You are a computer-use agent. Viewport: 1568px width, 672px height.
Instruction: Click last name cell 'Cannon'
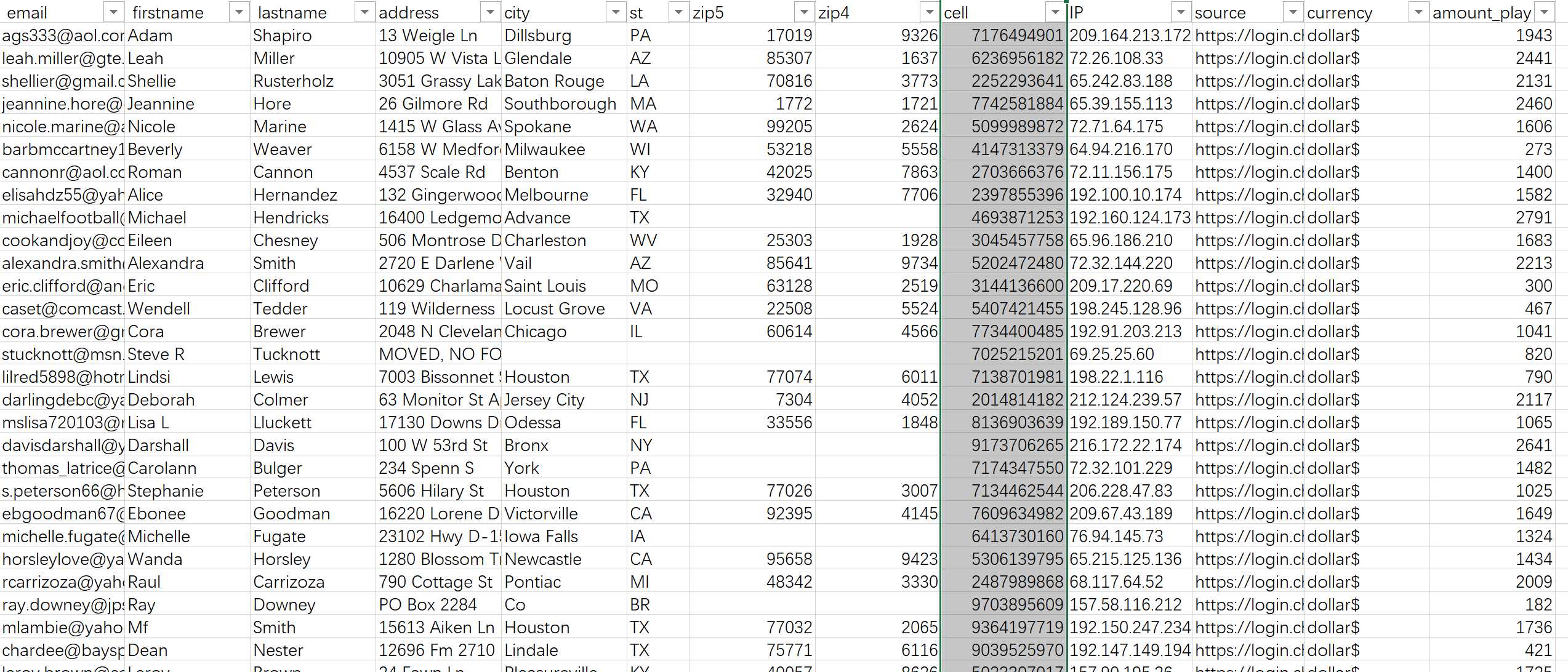point(313,172)
